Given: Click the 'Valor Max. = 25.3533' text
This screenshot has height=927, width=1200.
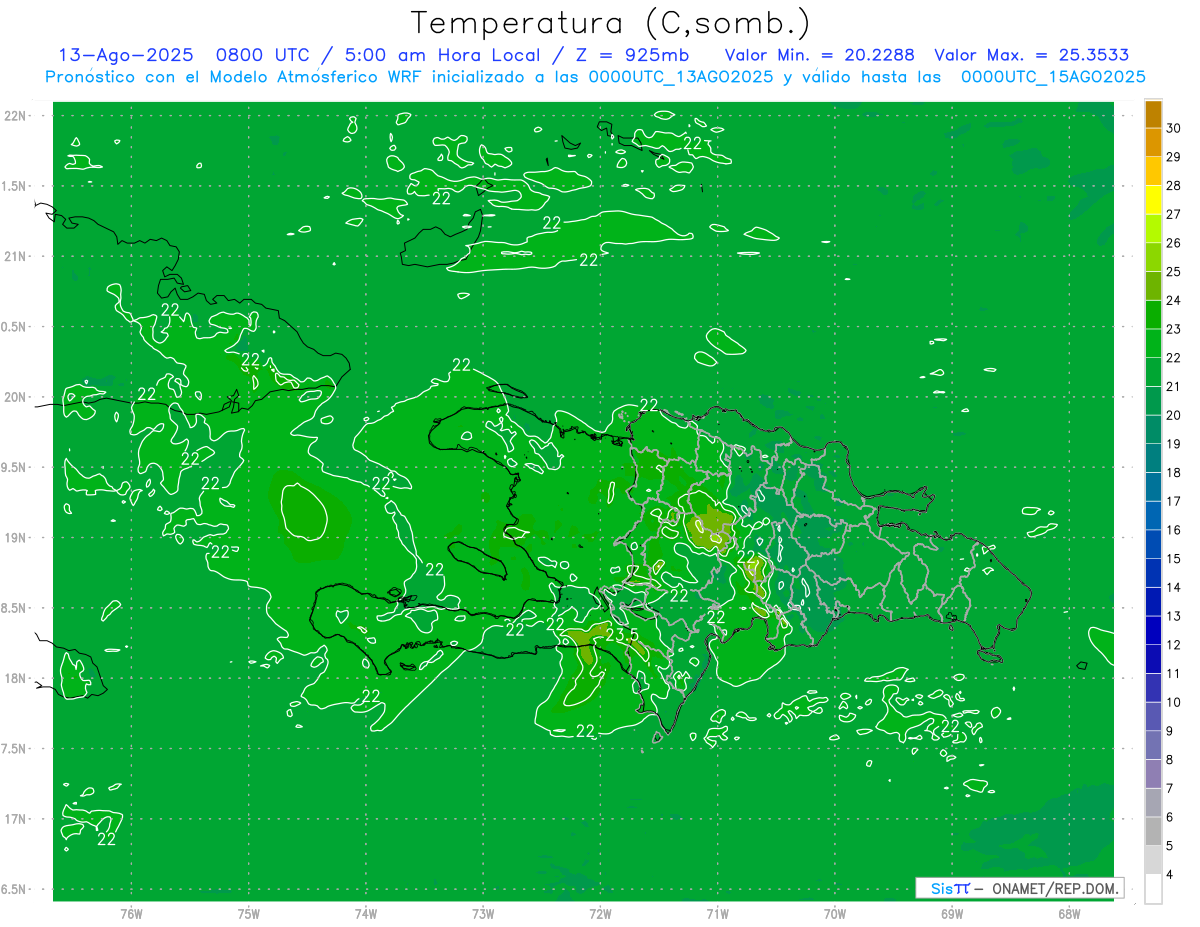Looking at the screenshot, I should (1031, 55).
